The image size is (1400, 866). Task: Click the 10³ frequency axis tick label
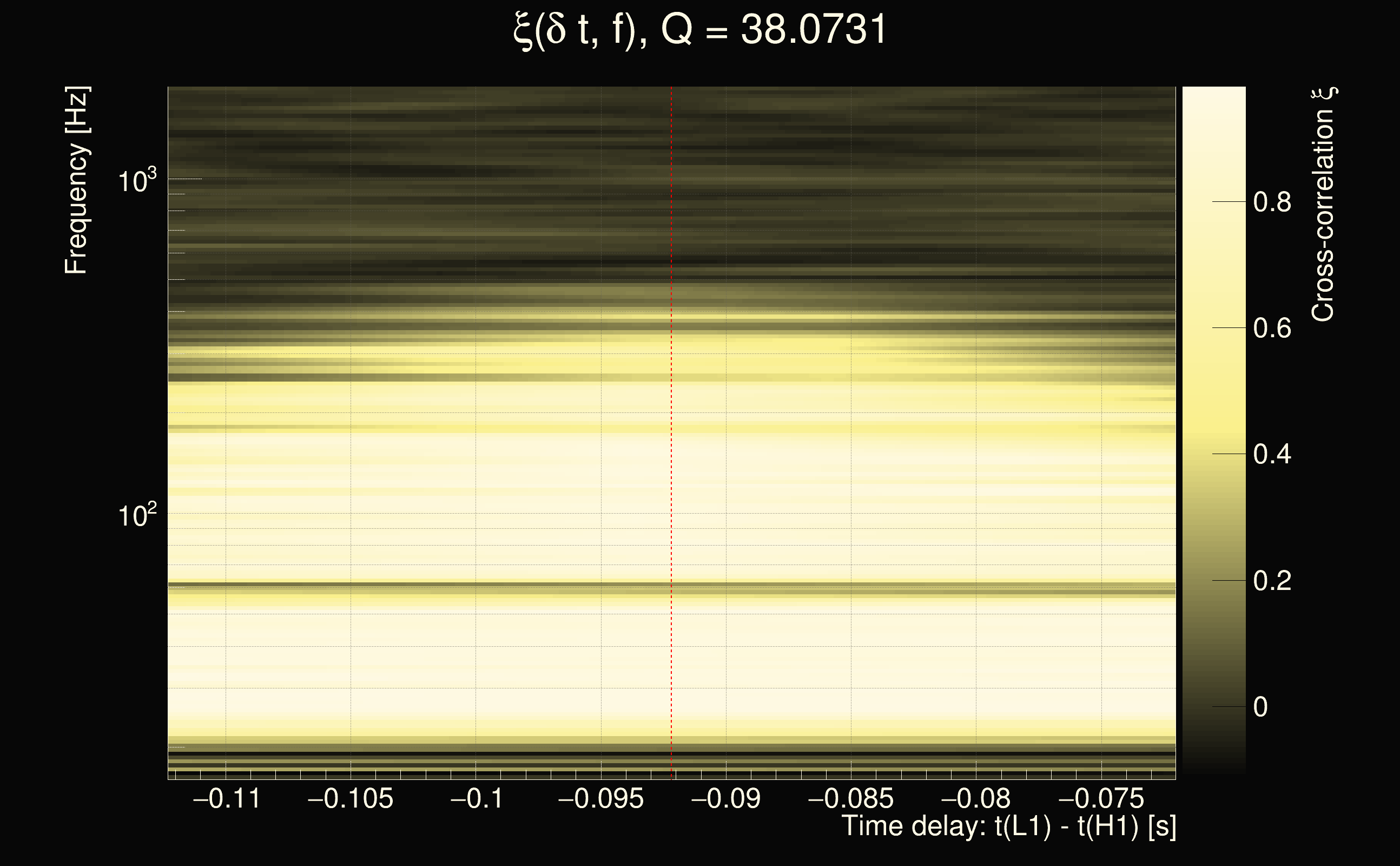(x=137, y=181)
